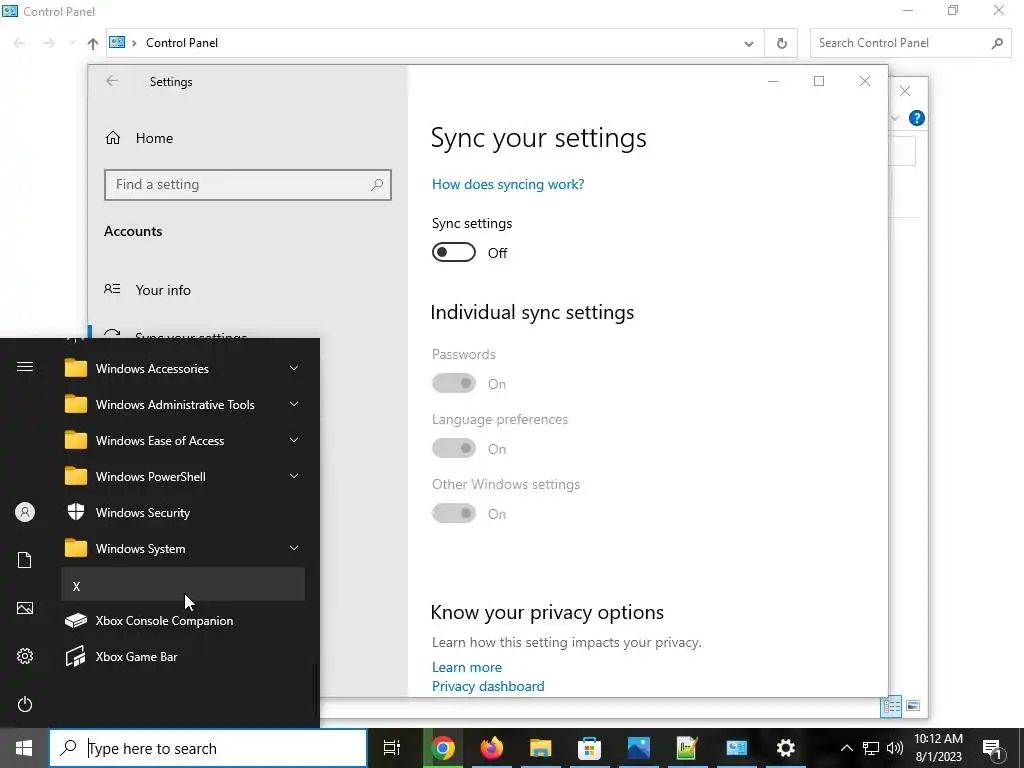Refresh the Control Panel address bar
1024x768 pixels.
[x=782, y=43]
